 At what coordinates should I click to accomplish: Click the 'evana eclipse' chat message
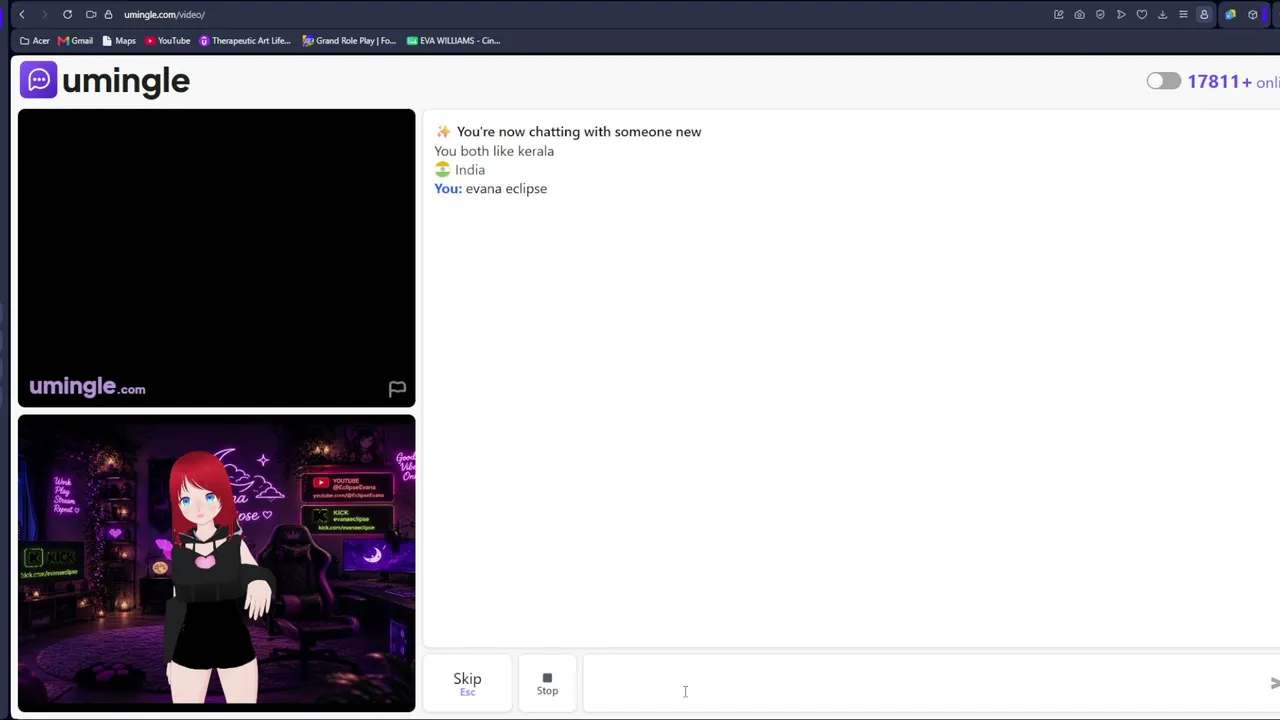[x=506, y=189]
